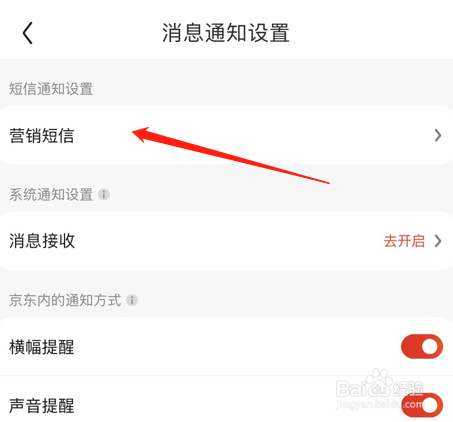The height and width of the screenshot is (422, 453).
Task: Tap the 声音提醒 label
Action: tap(42, 406)
